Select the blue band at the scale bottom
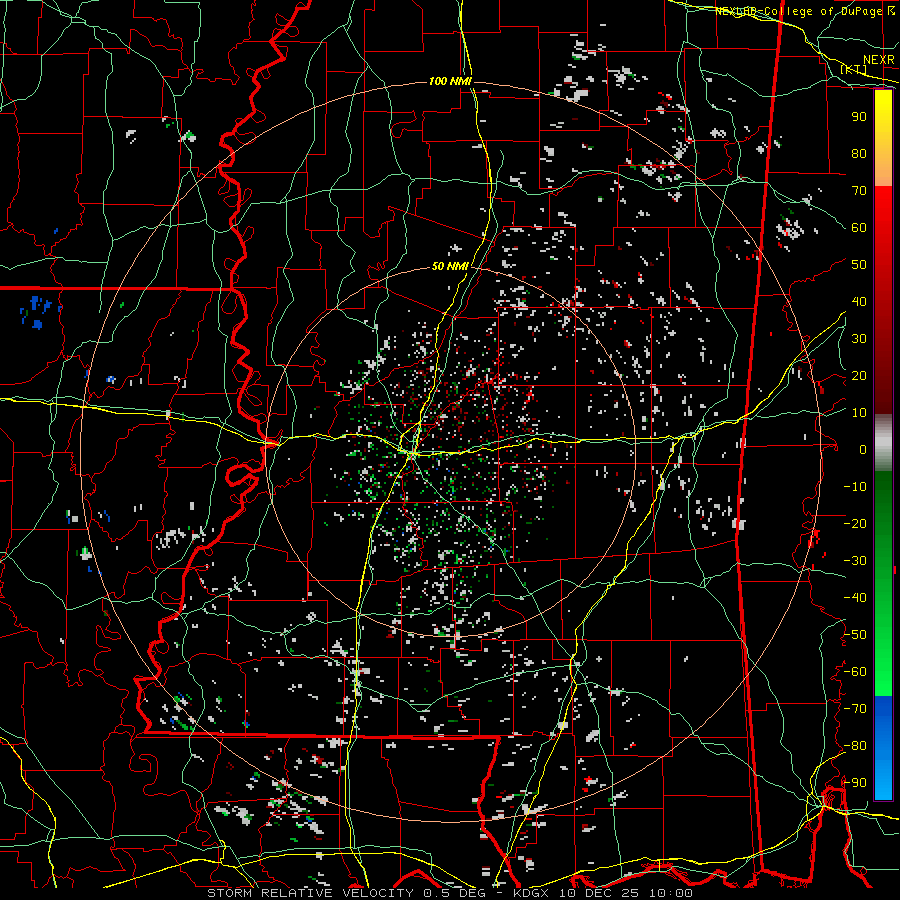Screen dimensions: 900x900 [x=883, y=748]
